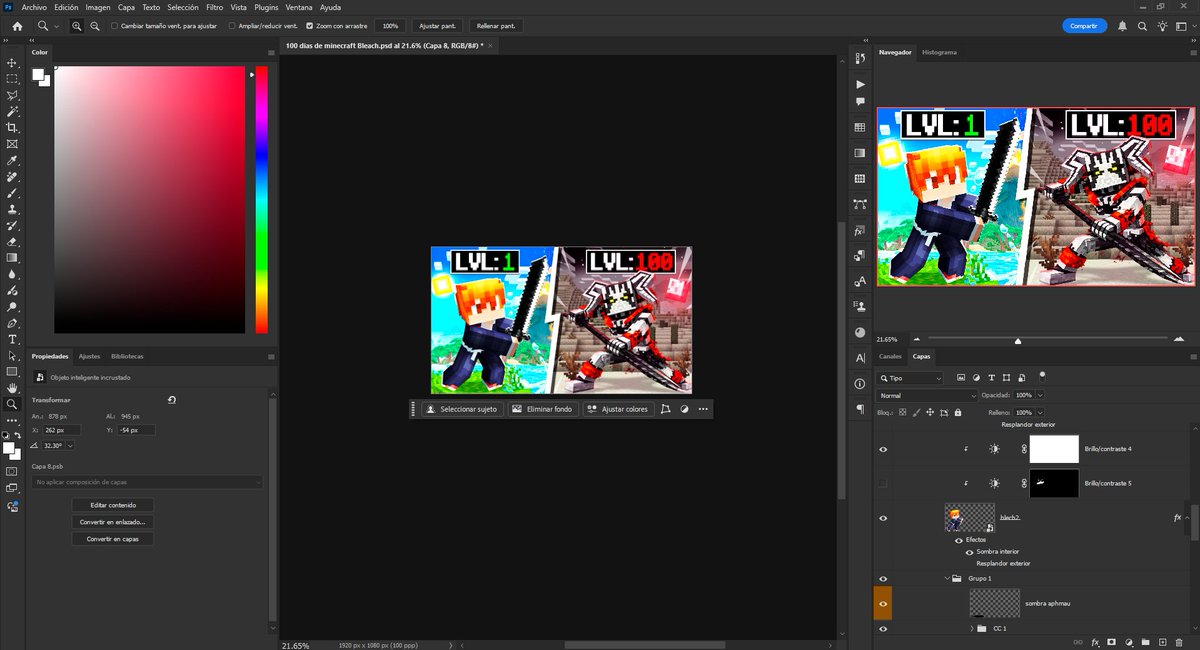Expand the CC 1 group
Image resolution: width=1200 pixels, height=650 pixels.
[x=972, y=628]
